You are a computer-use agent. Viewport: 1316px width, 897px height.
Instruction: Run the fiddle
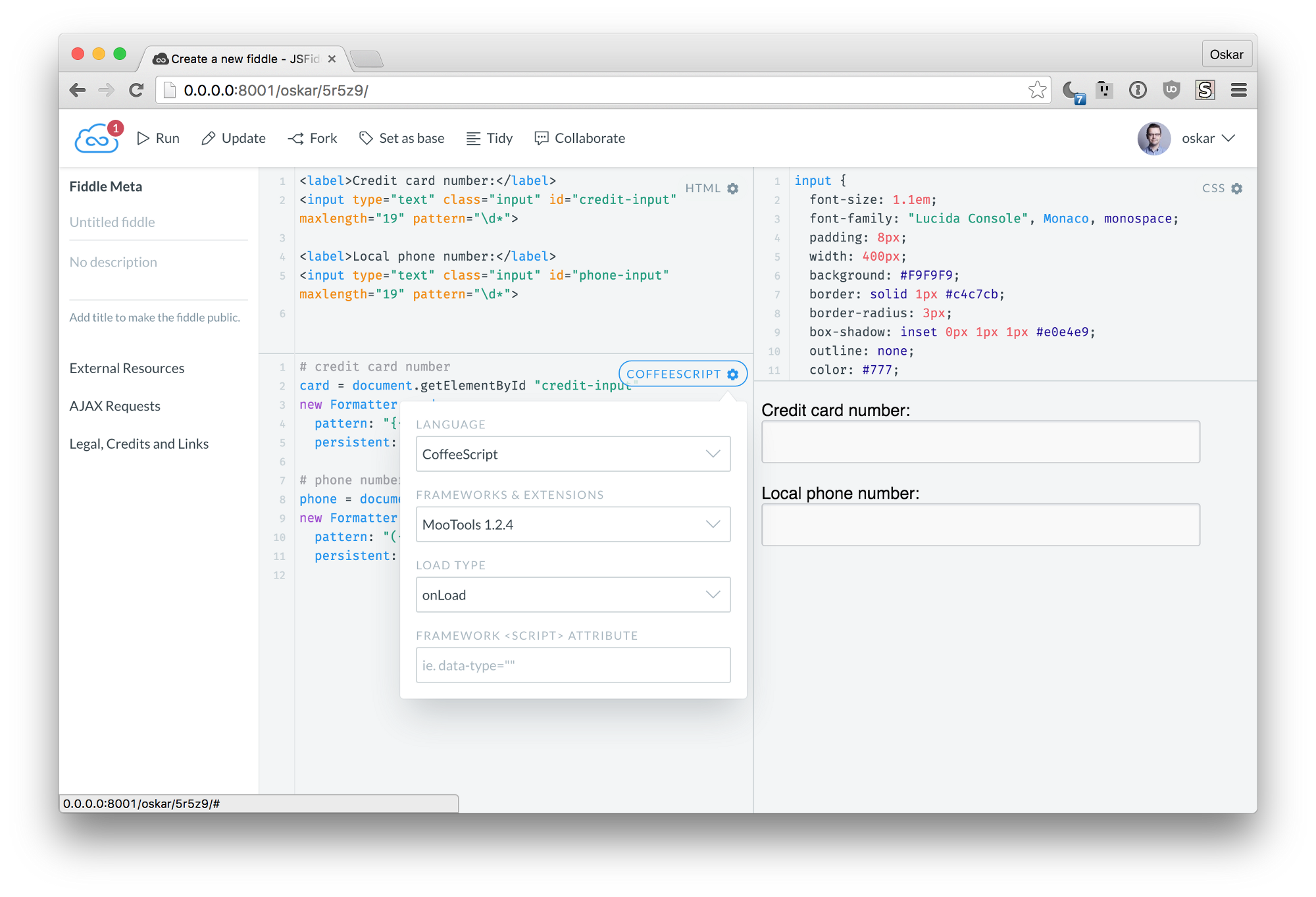tap(158, 139)
